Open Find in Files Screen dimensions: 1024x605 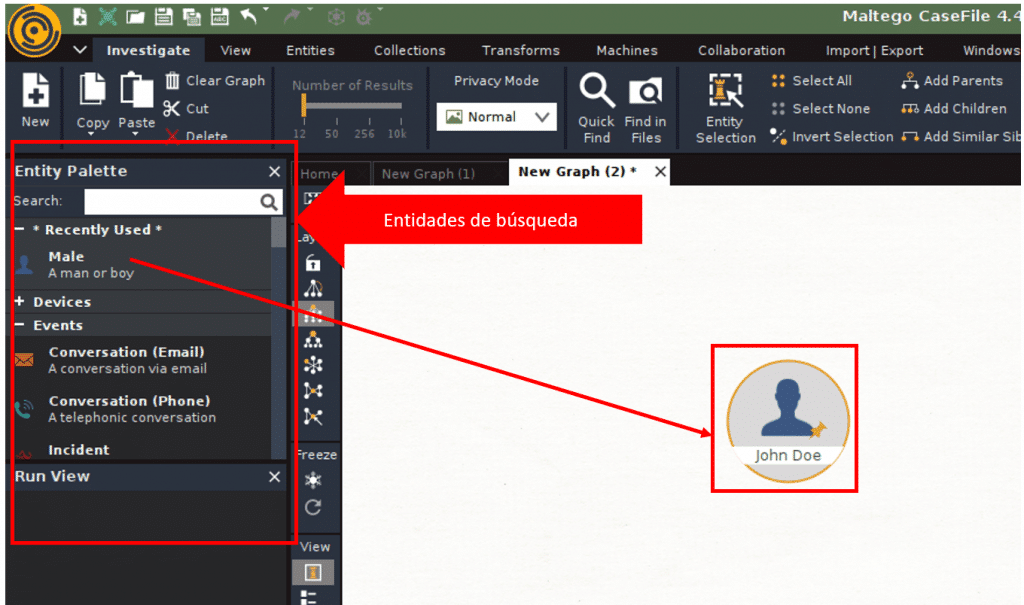[645, 108]
